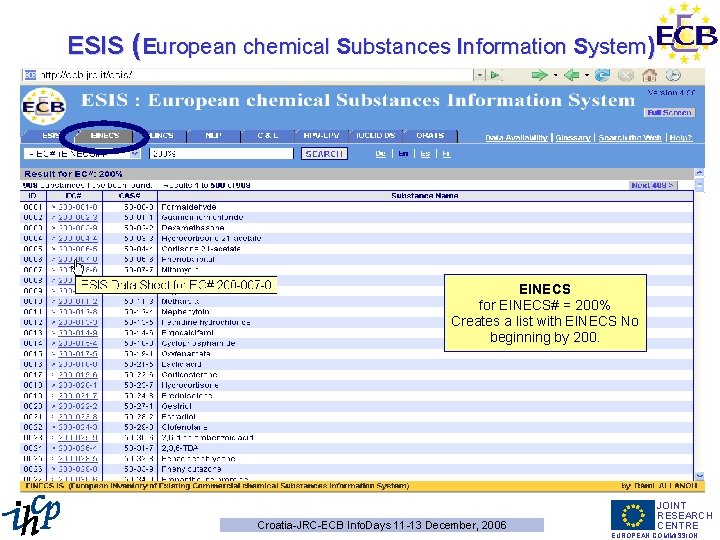The width and height of the screenshot is (720, 540).
Task: Open the C & L tab
Action: point(268,135)
